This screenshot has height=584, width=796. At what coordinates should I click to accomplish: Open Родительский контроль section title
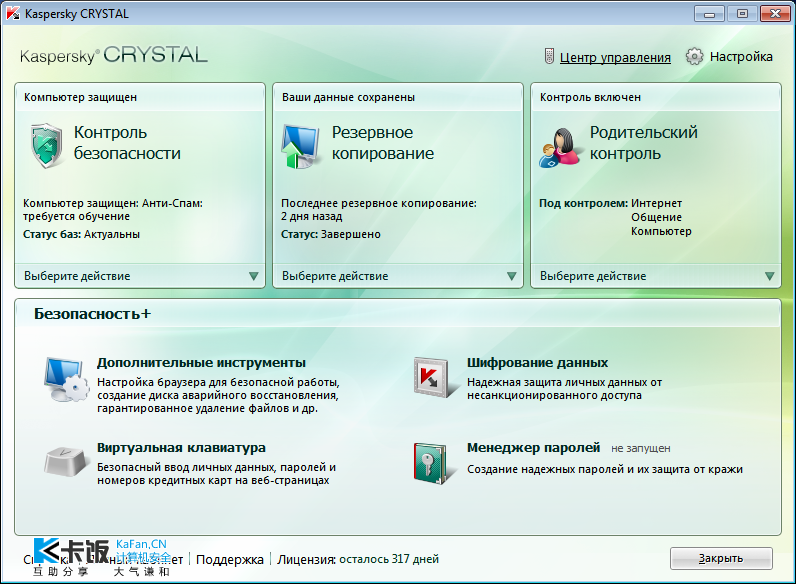(x=643, y=143)
